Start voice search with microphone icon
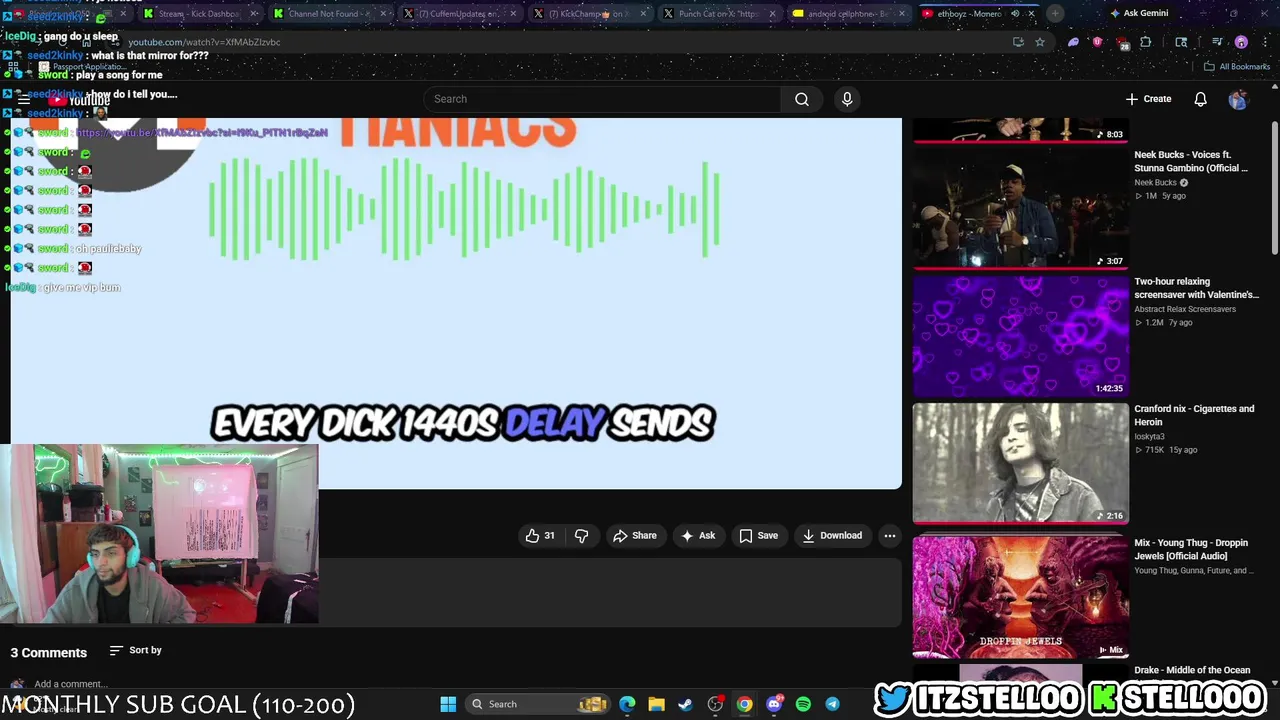Viewport: 1280px width, 720px height. point(847,99)
